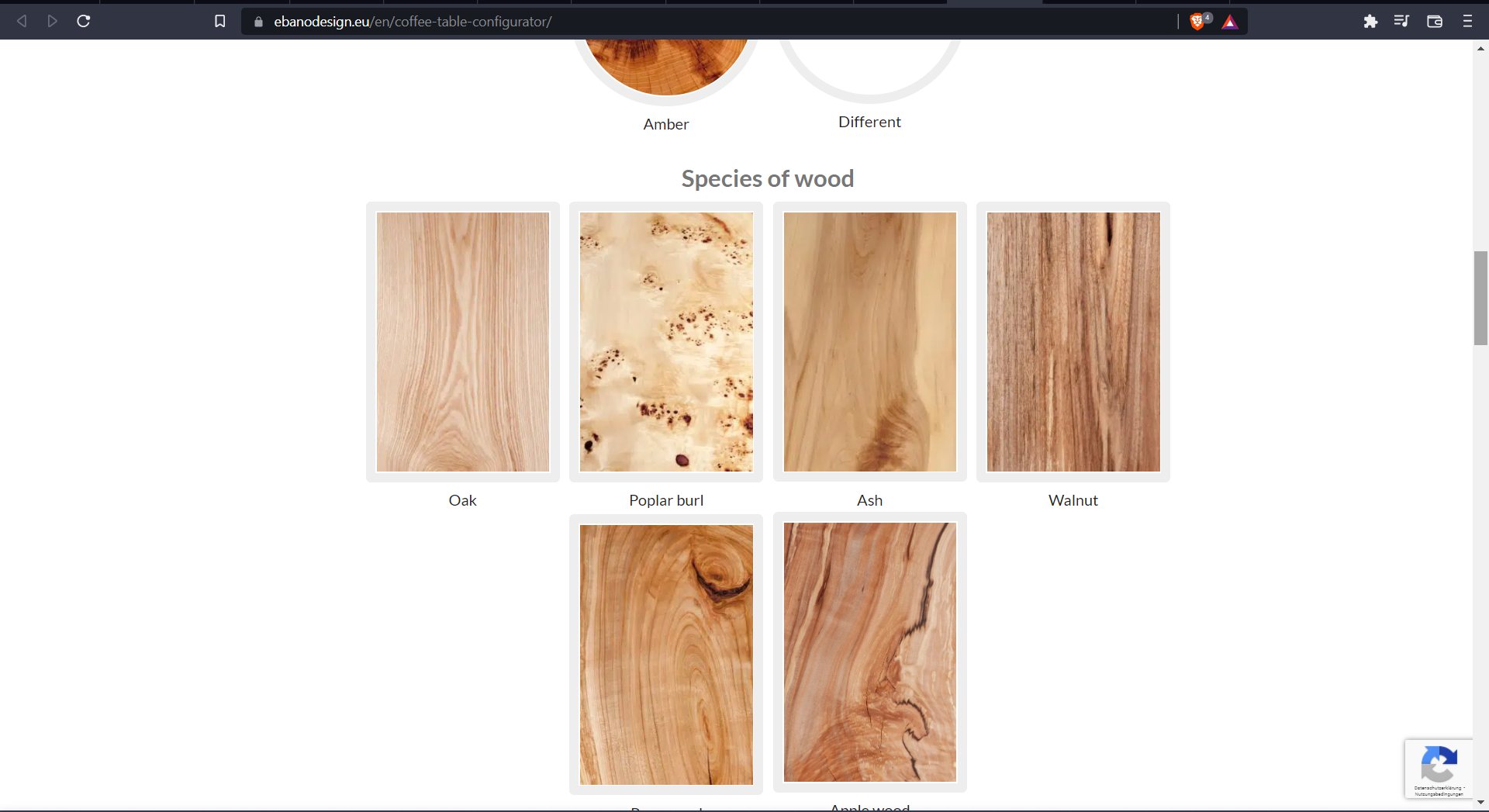Choose the Poplar burl wood species
The image size is (1489, 812).
[x=665, y=341]
